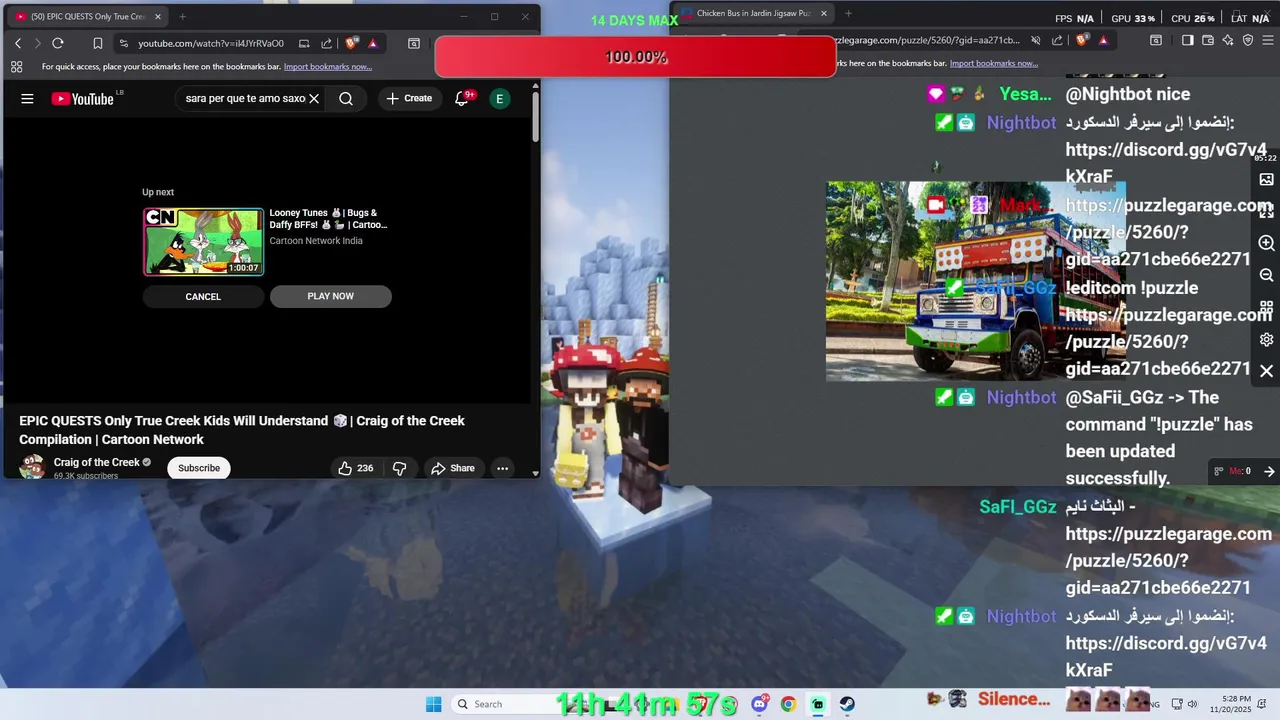
Task: Open the YouTube account avatar E
Action: [x=499, y=99]
